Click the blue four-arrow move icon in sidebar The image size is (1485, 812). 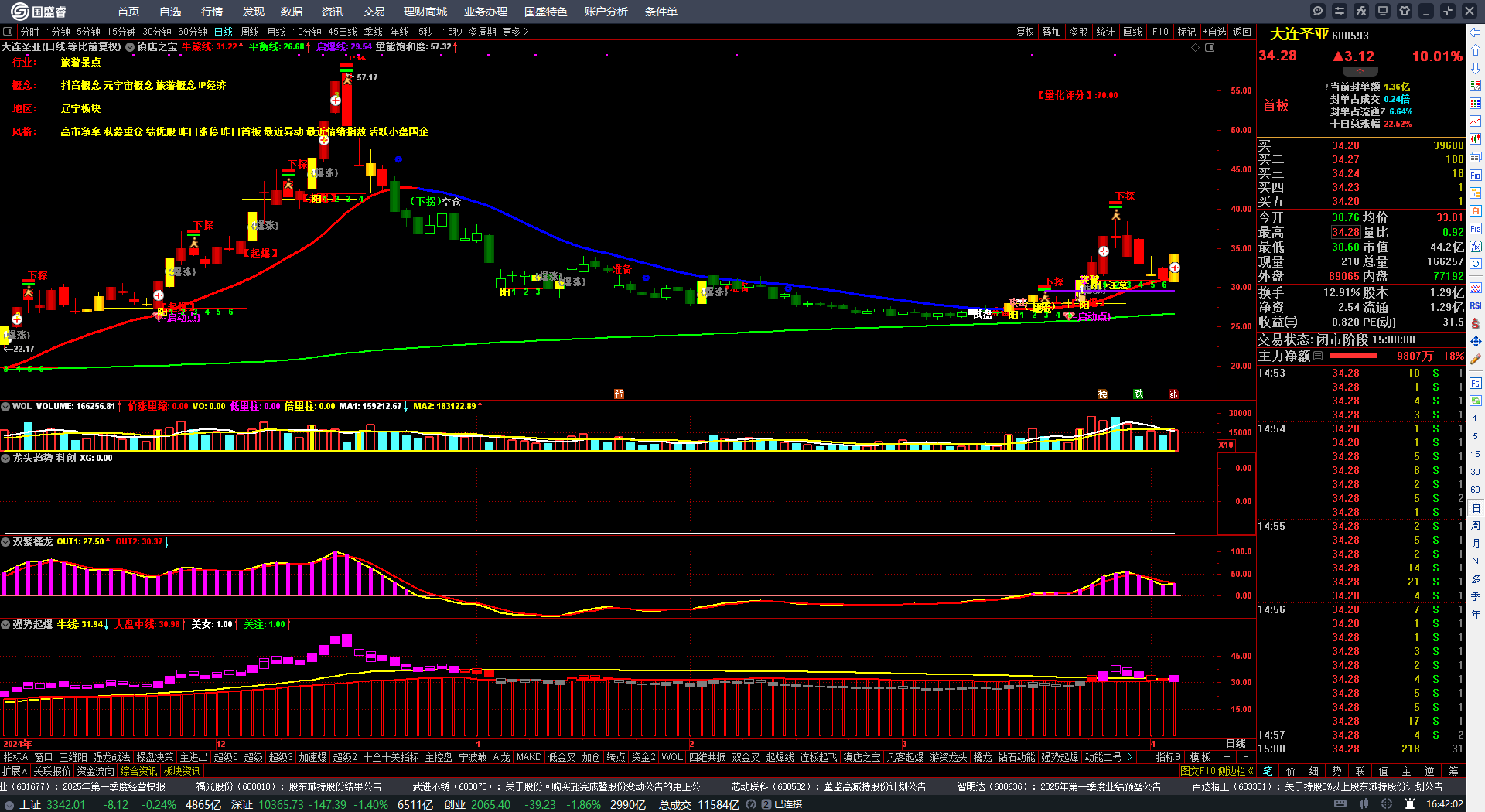1476,341
